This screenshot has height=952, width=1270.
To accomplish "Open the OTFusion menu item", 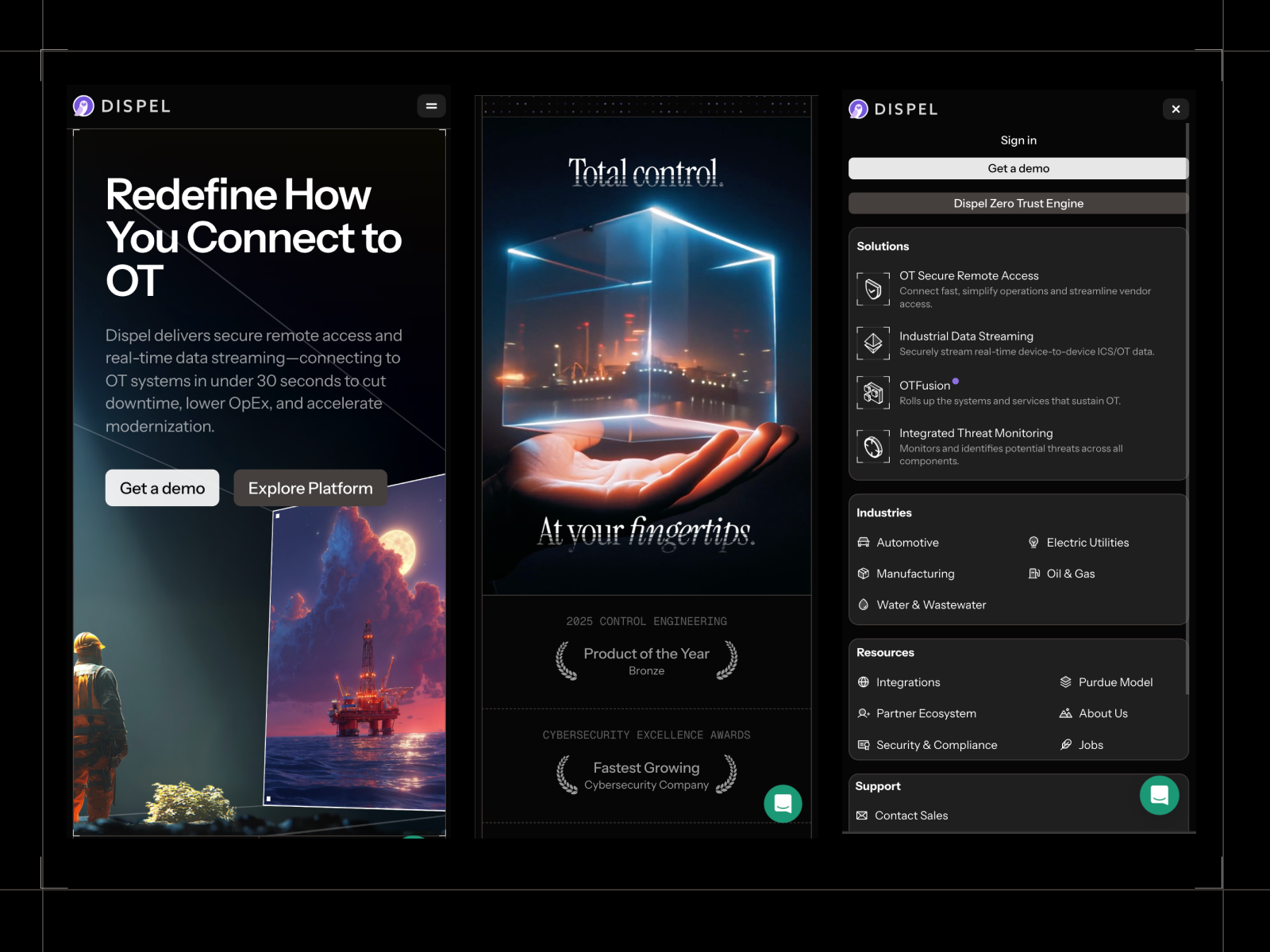I will pyautogui.click(x=1018, y=392).
